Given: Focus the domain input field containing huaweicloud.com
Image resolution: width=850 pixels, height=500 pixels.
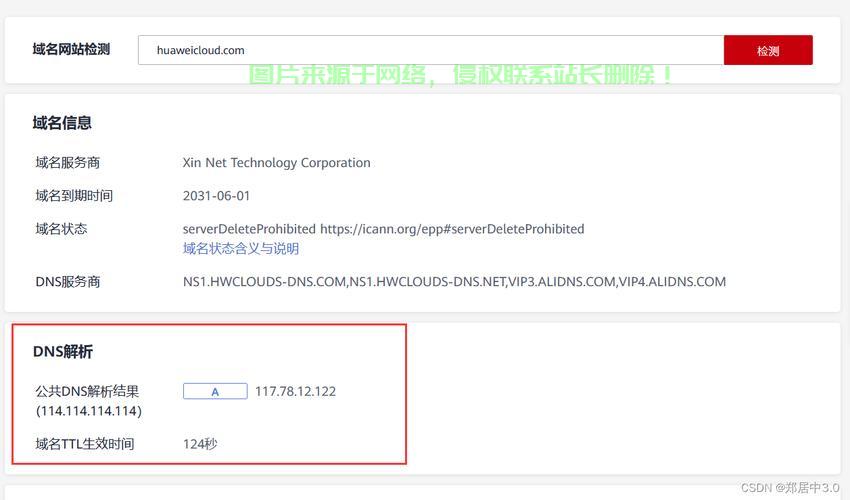Looking at the screenshot, I should [431, 50].
